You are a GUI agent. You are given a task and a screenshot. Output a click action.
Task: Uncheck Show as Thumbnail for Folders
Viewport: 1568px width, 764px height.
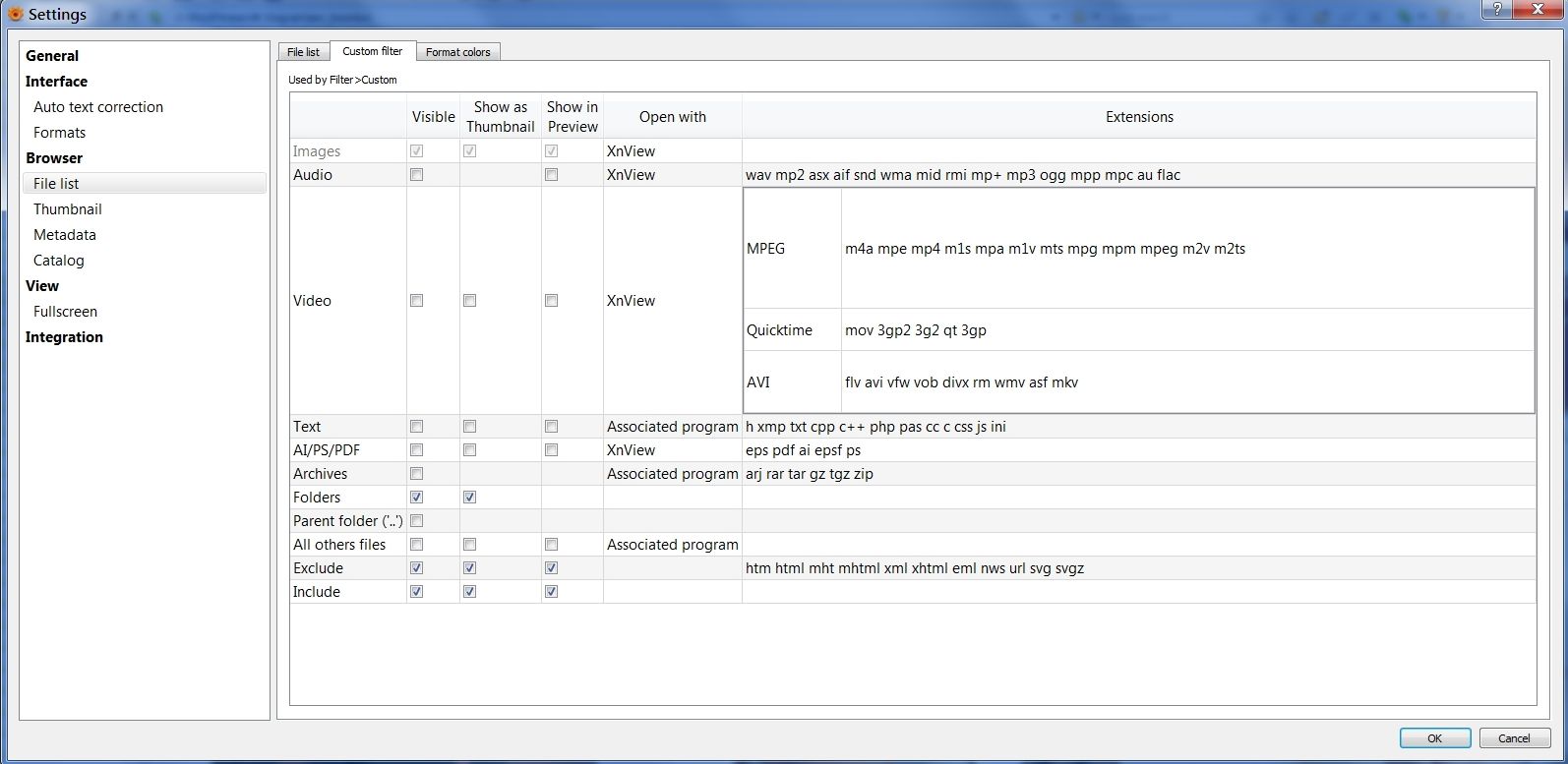click(x=470, y=498)
